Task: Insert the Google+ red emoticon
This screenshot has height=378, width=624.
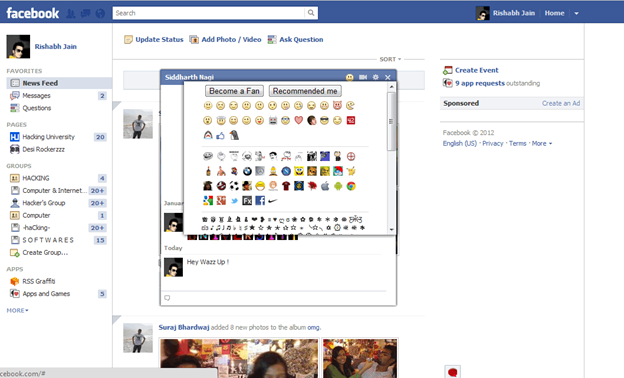Action: pyautogui.click(x=221, y=201)
